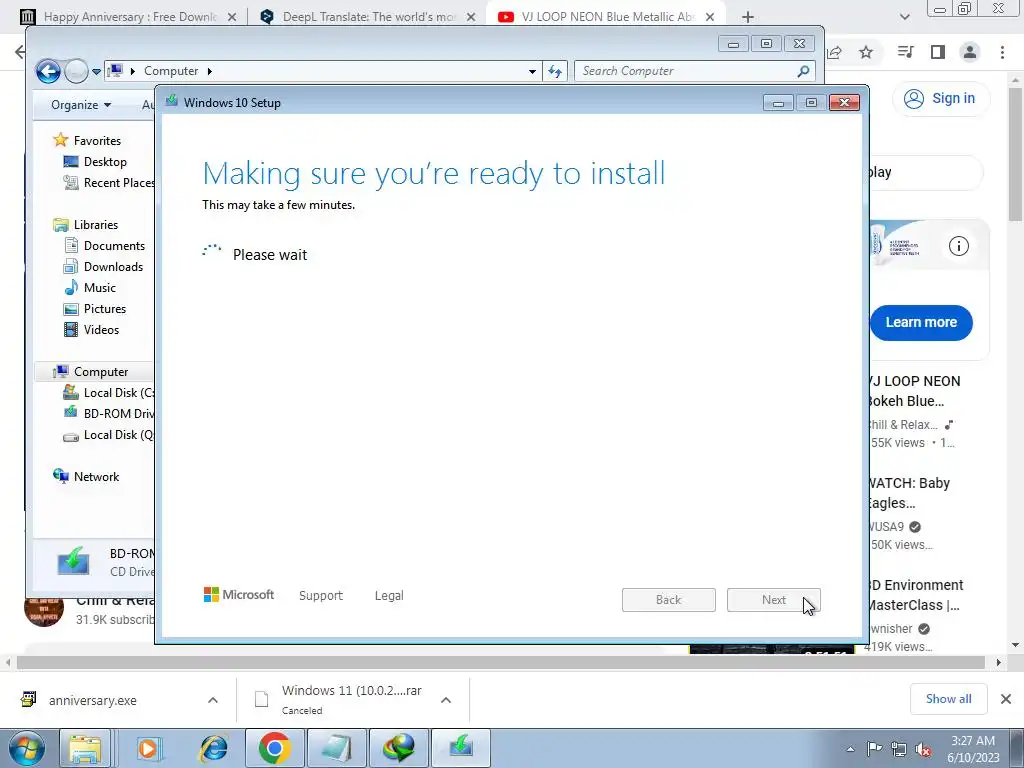Open a new Chrome tab
The height and width of the screenshot is (768, 1024).
tap(748, 18)
